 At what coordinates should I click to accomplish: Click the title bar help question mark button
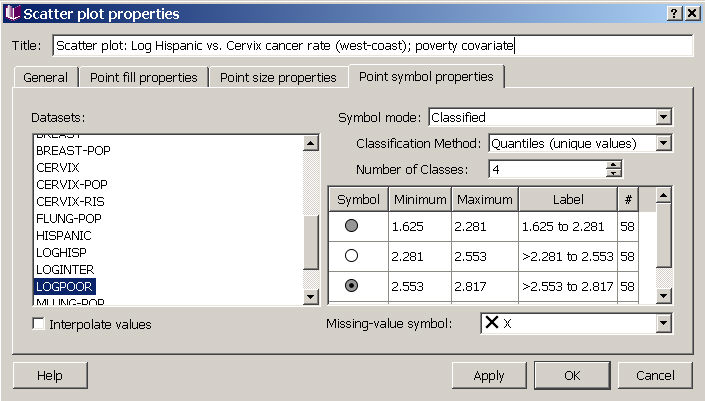[674, 13]
